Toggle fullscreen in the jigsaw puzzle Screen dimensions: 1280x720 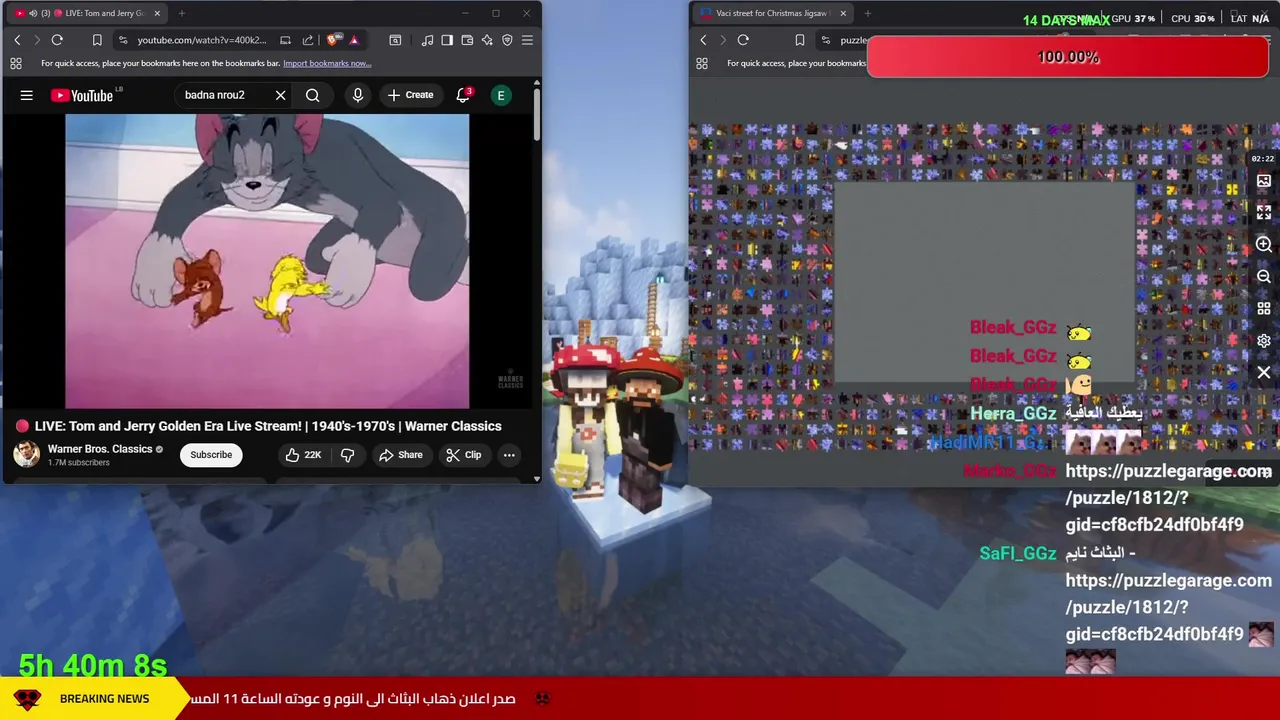click(x=1264, y=213)
